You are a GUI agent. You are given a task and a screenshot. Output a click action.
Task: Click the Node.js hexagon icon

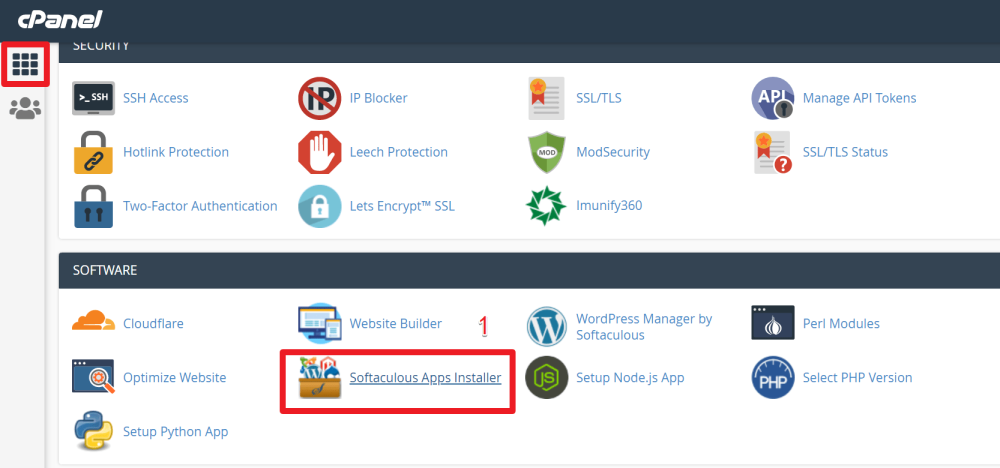click(x=547, y=377)
